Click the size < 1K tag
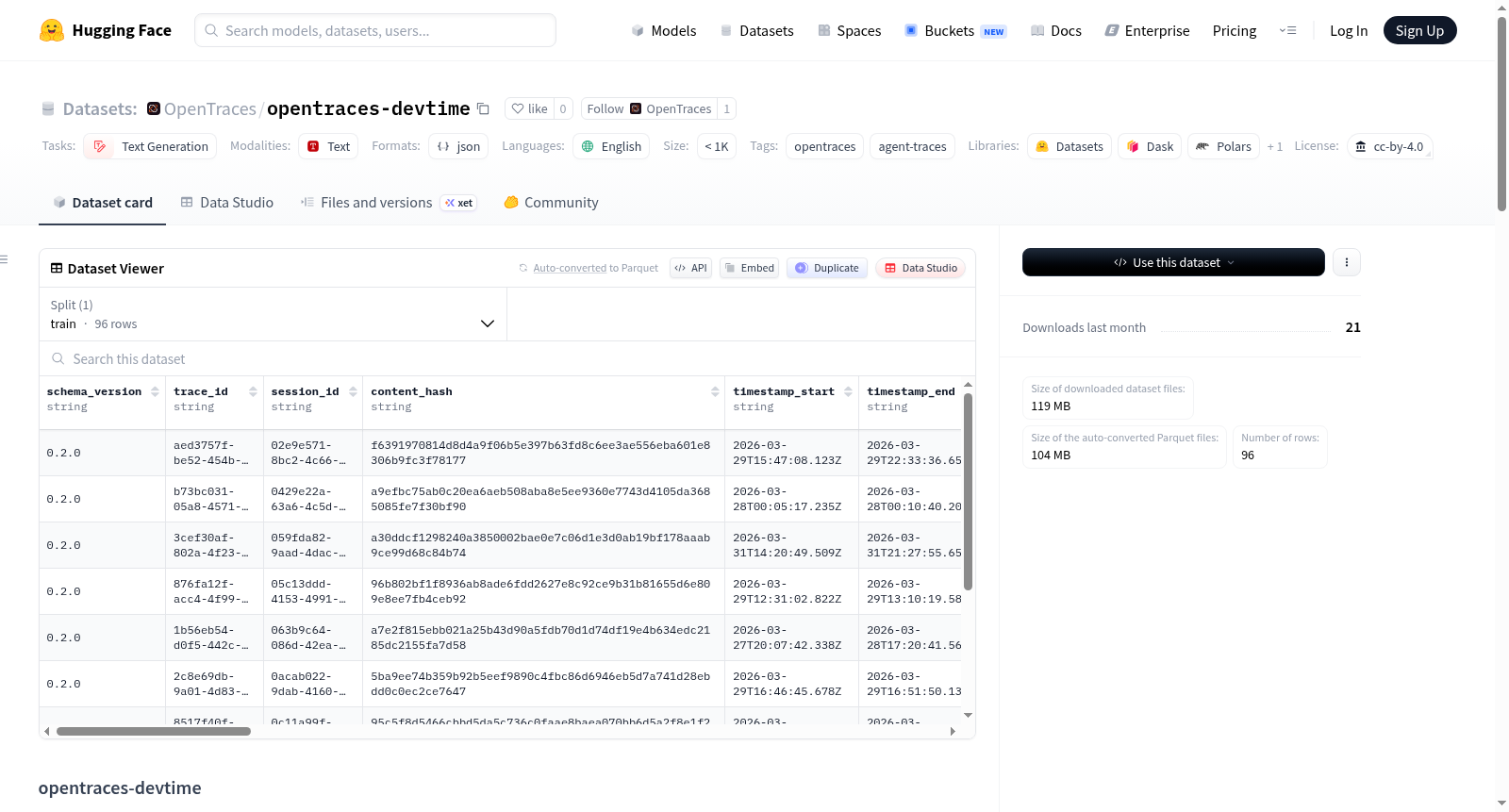 716,146
